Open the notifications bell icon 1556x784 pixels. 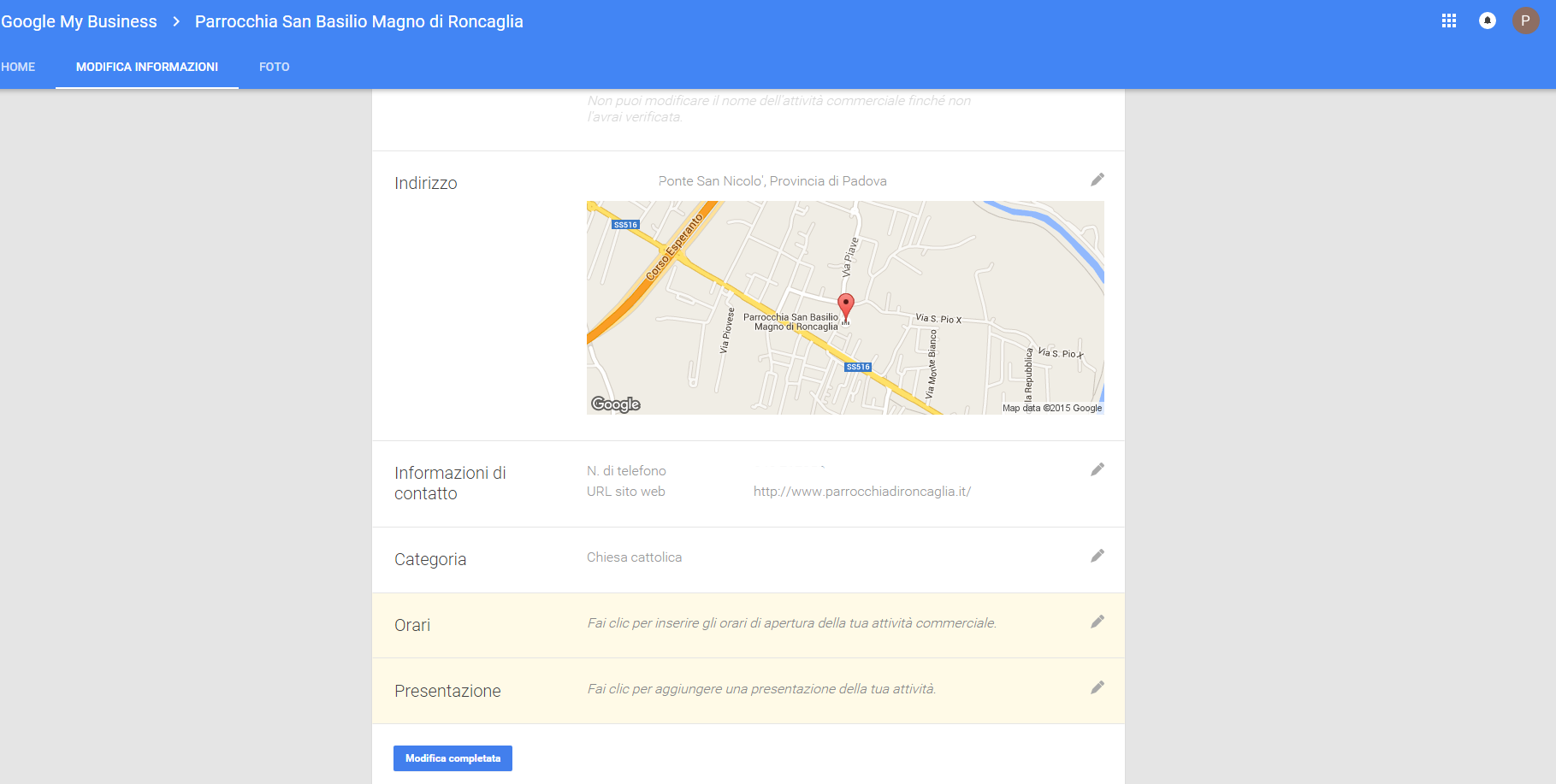coord(1488,21)
